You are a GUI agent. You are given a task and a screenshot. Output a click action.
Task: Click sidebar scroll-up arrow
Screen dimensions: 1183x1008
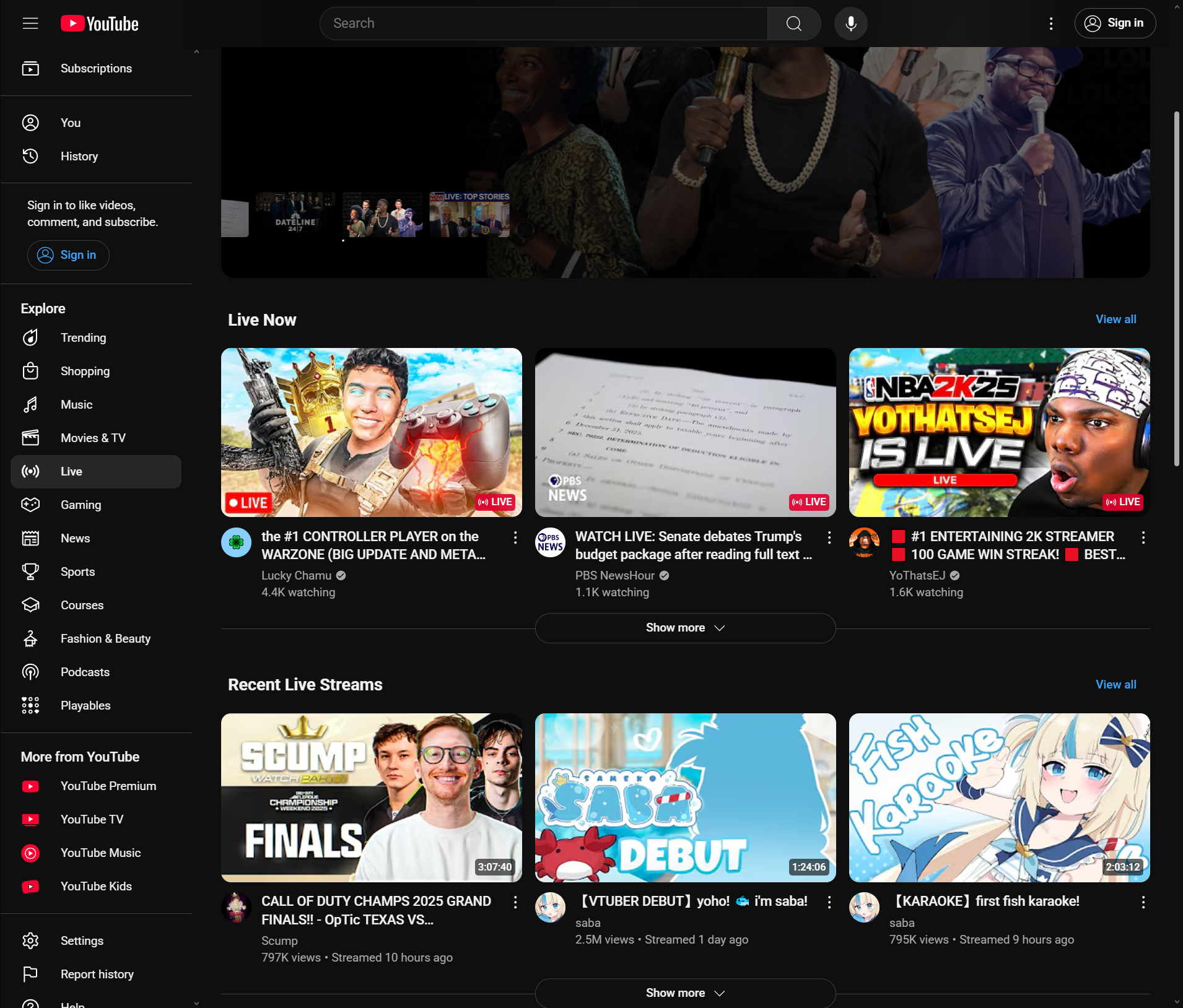(196, 52)
